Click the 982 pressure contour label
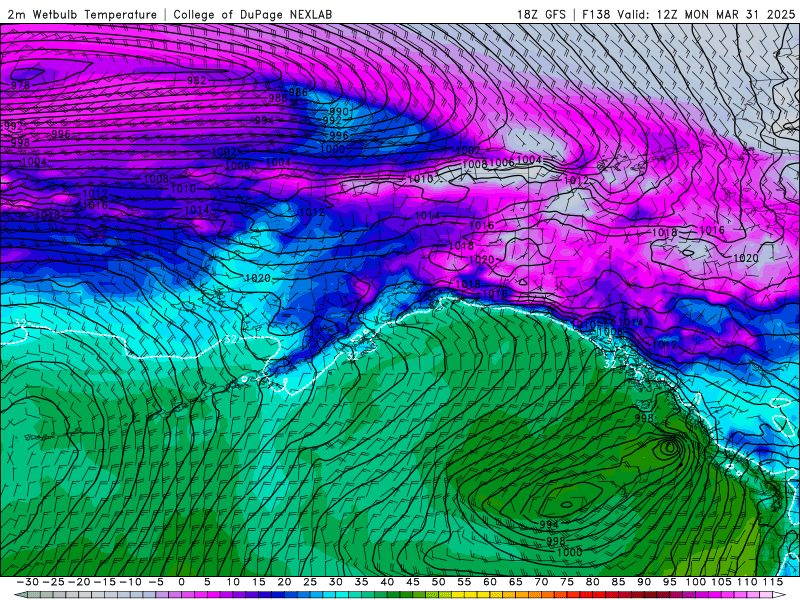 196,80
